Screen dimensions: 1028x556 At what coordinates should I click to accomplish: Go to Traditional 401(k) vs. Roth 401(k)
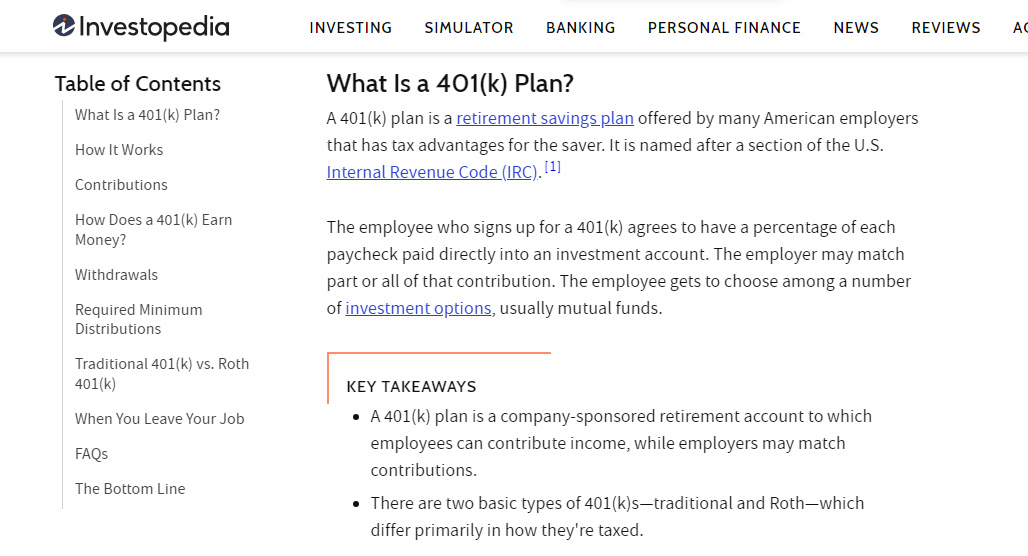coord(162,374)
